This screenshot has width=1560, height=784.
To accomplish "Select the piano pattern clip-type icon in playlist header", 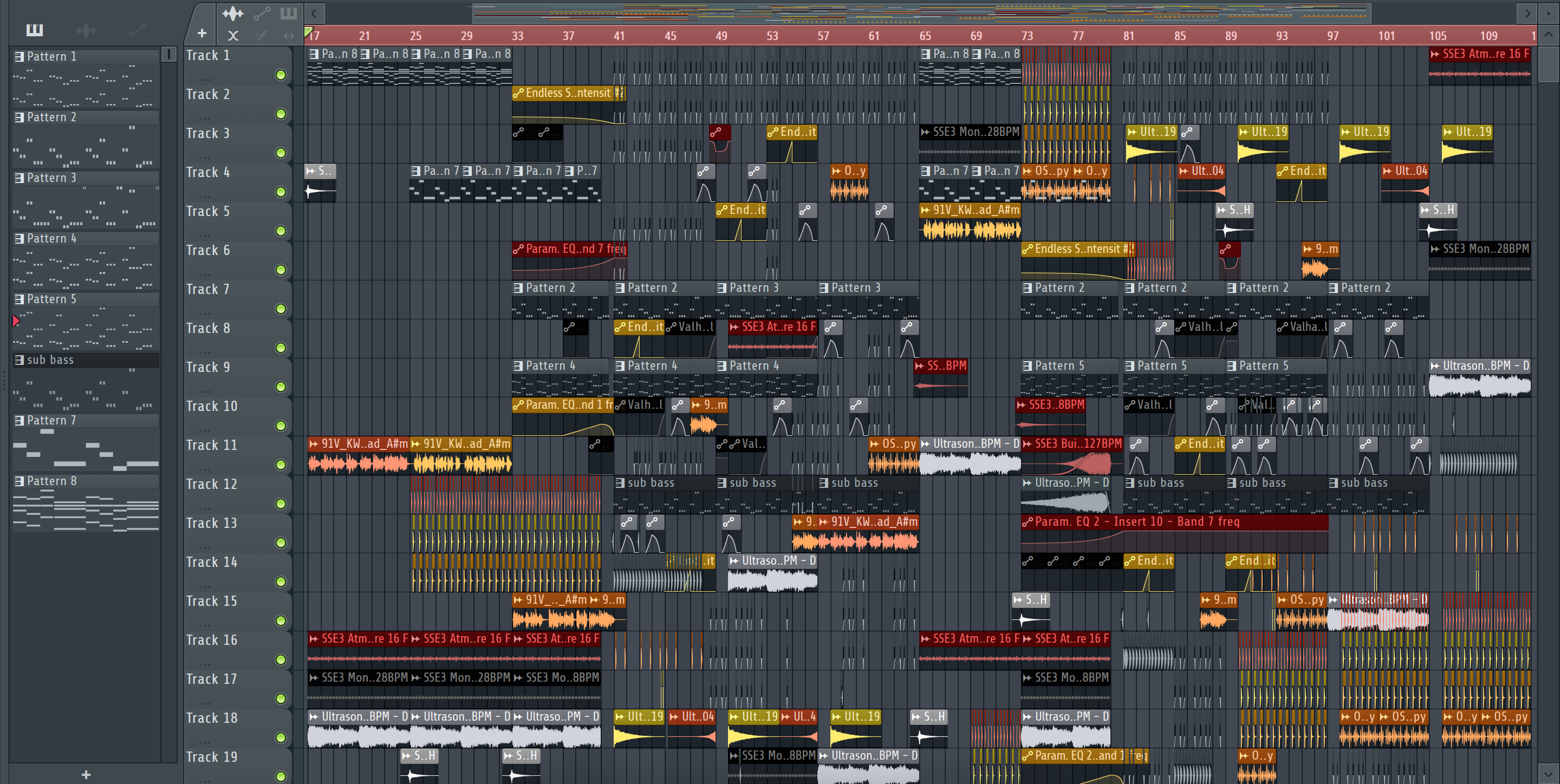I will (288, 12).
